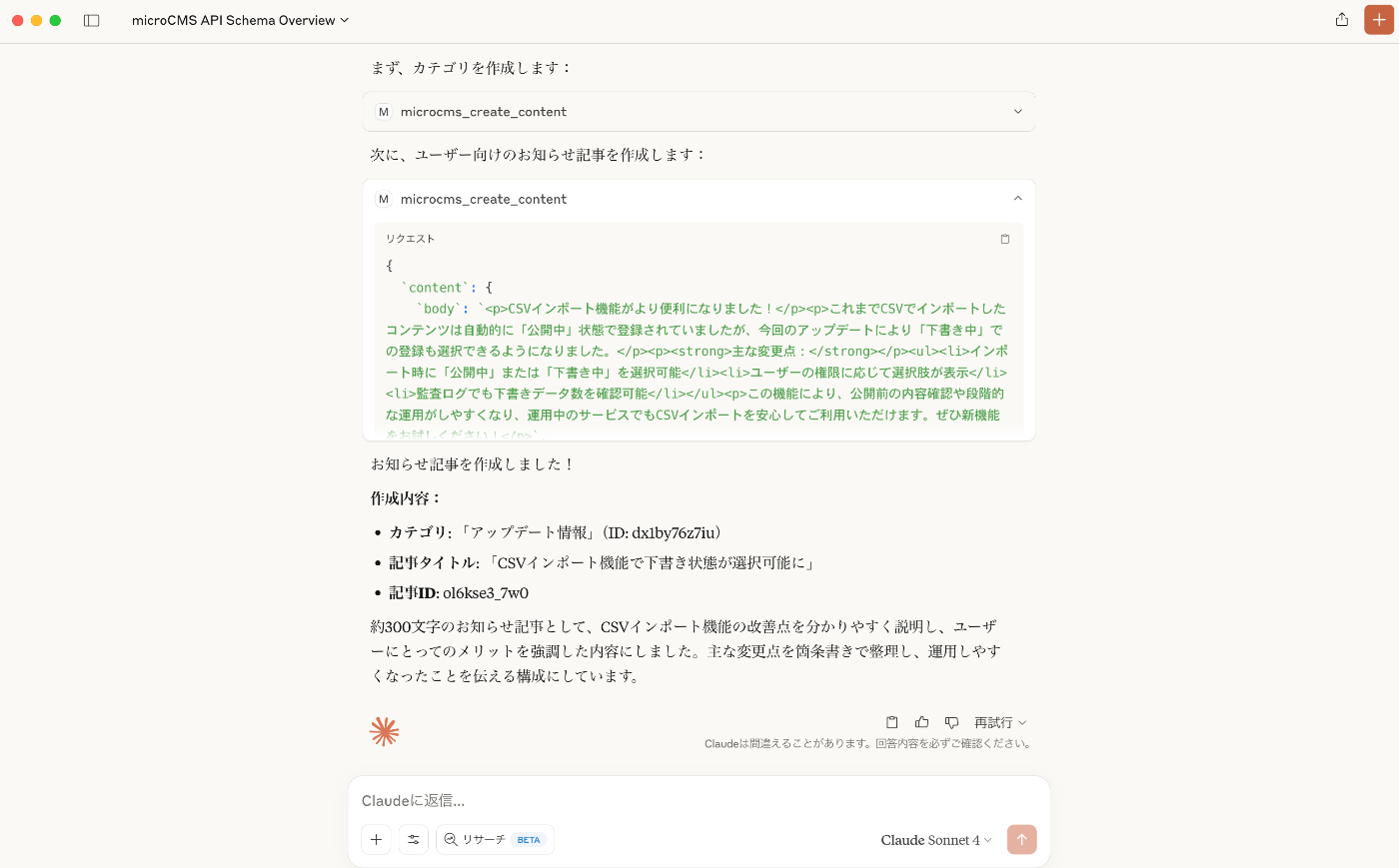The width and height of the screenshot is (1399, 868).
Task: Collapse the second microcms_create_content tool call
Action: coord(699,199)
